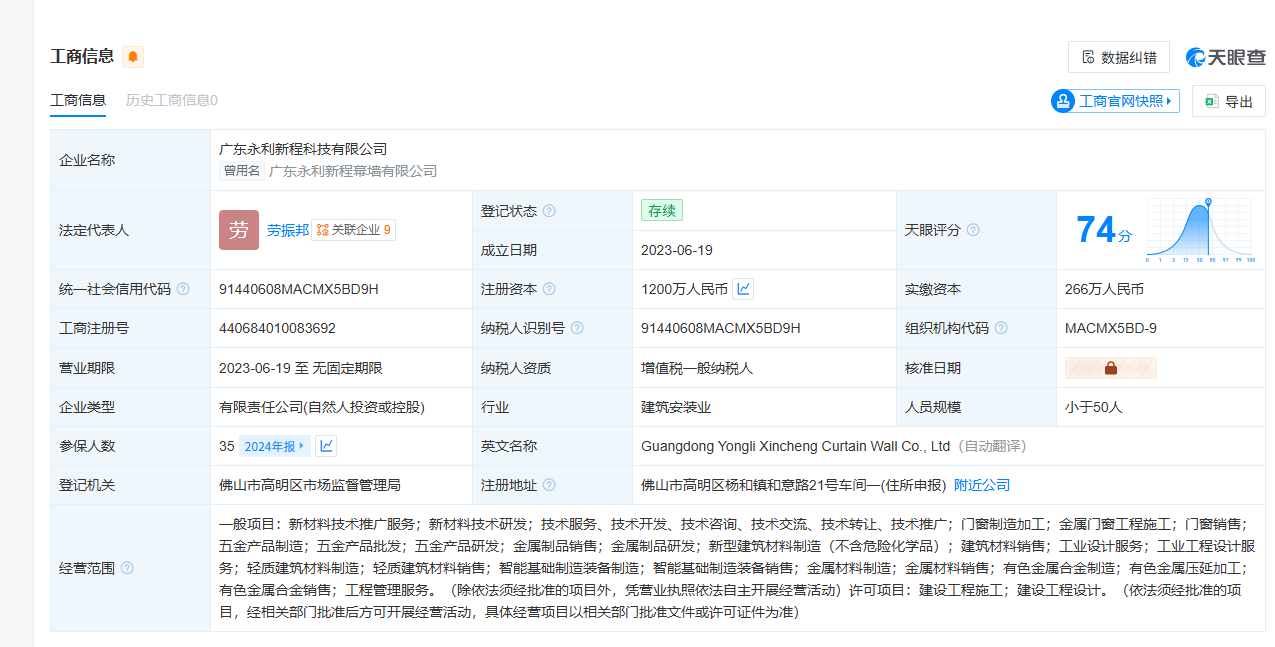Click the locked 核准日期 padlock icon
The image size is (1275, 647).
tap(1110, 368)
